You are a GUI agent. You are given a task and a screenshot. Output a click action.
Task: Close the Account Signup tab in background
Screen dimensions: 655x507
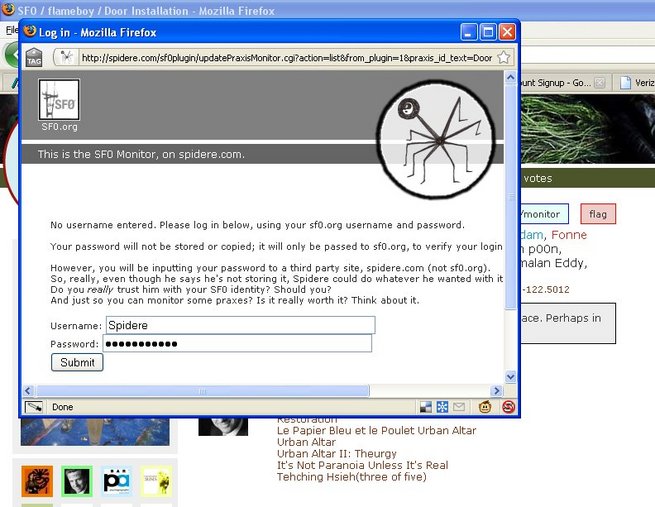(x=599, y=83)
